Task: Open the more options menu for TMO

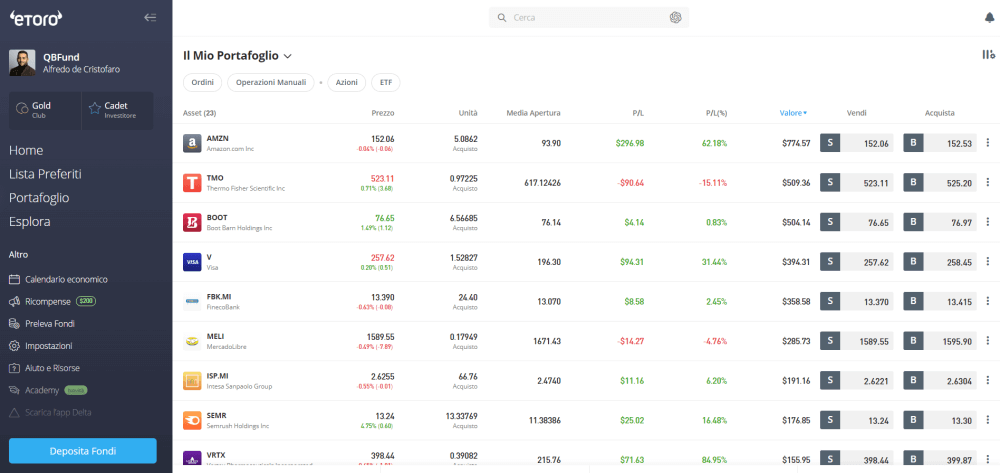Action: [x=988, y=182]
